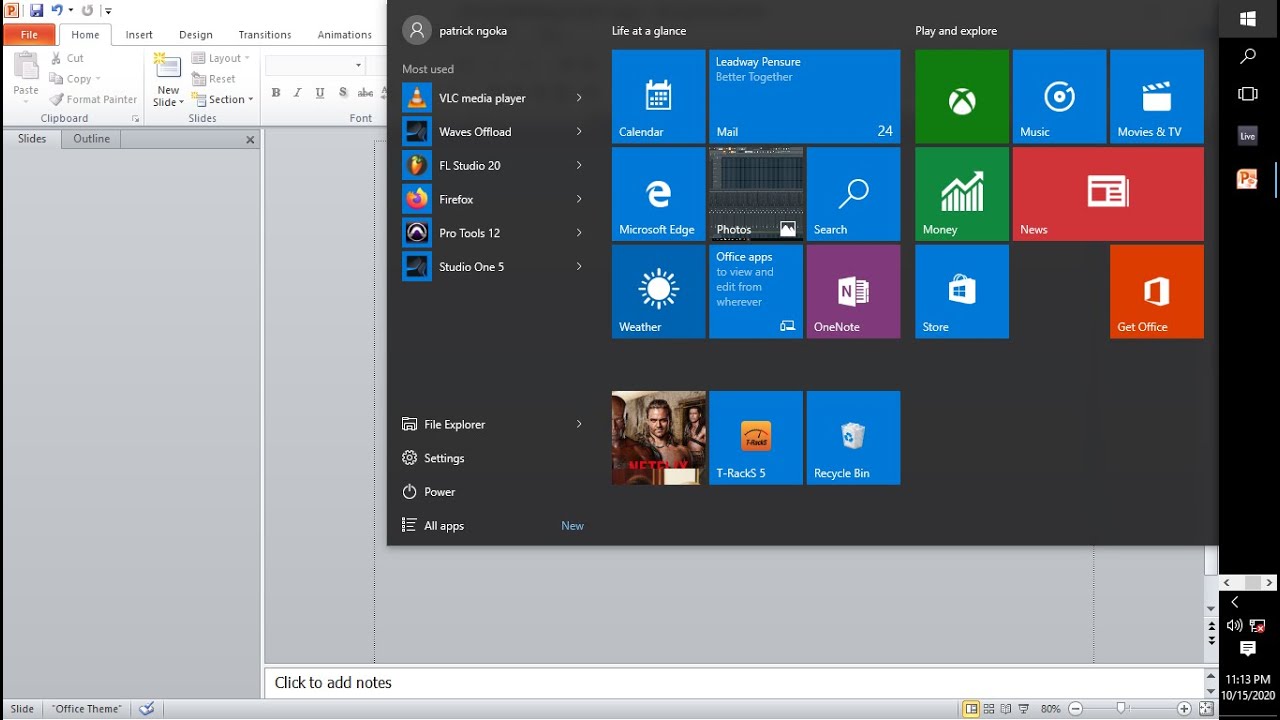
Task: Click in the notes pane text area
Action: 733,683
